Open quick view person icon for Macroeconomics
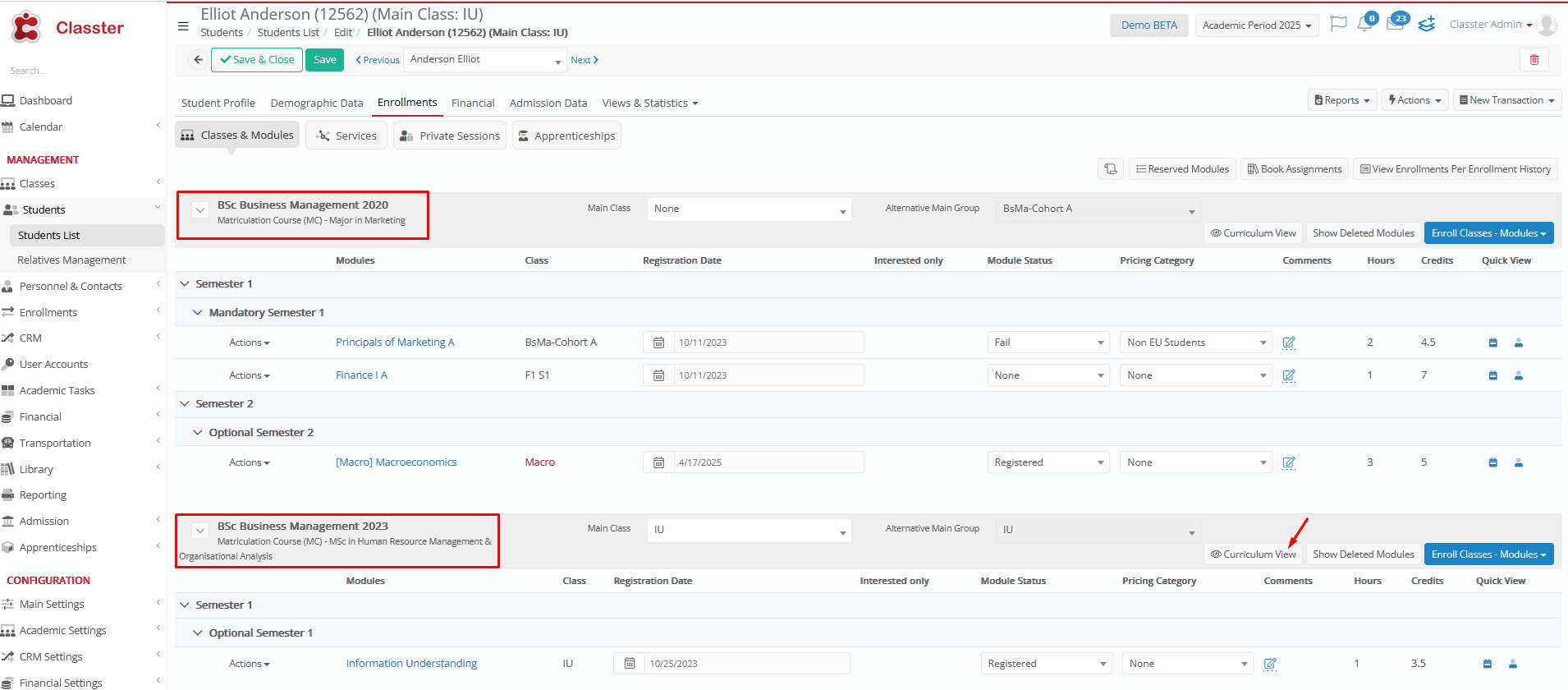 [1519, 462]
